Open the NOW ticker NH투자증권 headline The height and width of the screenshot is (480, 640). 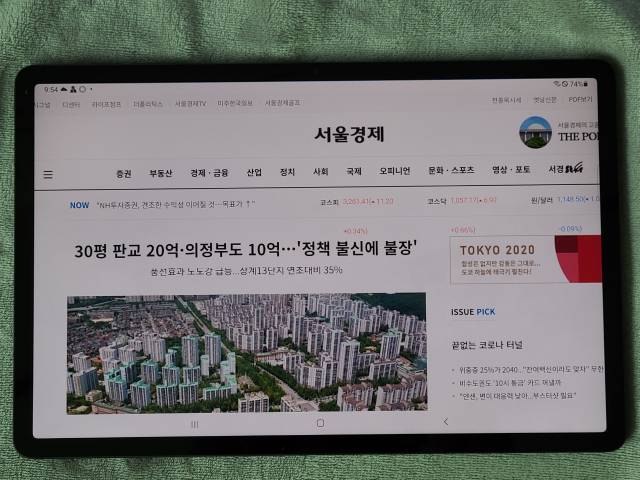pyautogui.click(x=176, y=204)
